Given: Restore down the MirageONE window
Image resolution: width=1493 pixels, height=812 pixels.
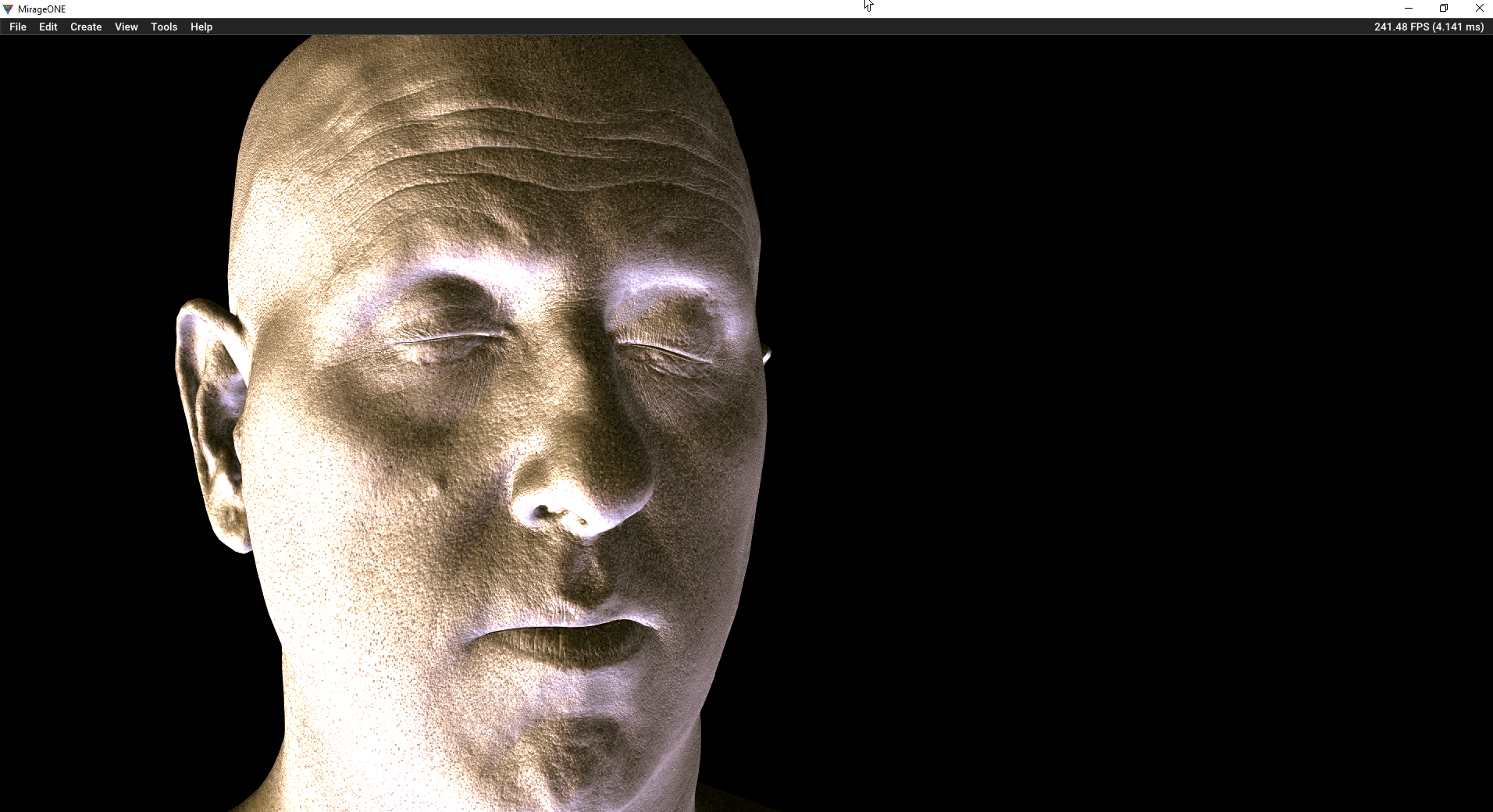Looking at the screenshot, I should pos(1444,9).
